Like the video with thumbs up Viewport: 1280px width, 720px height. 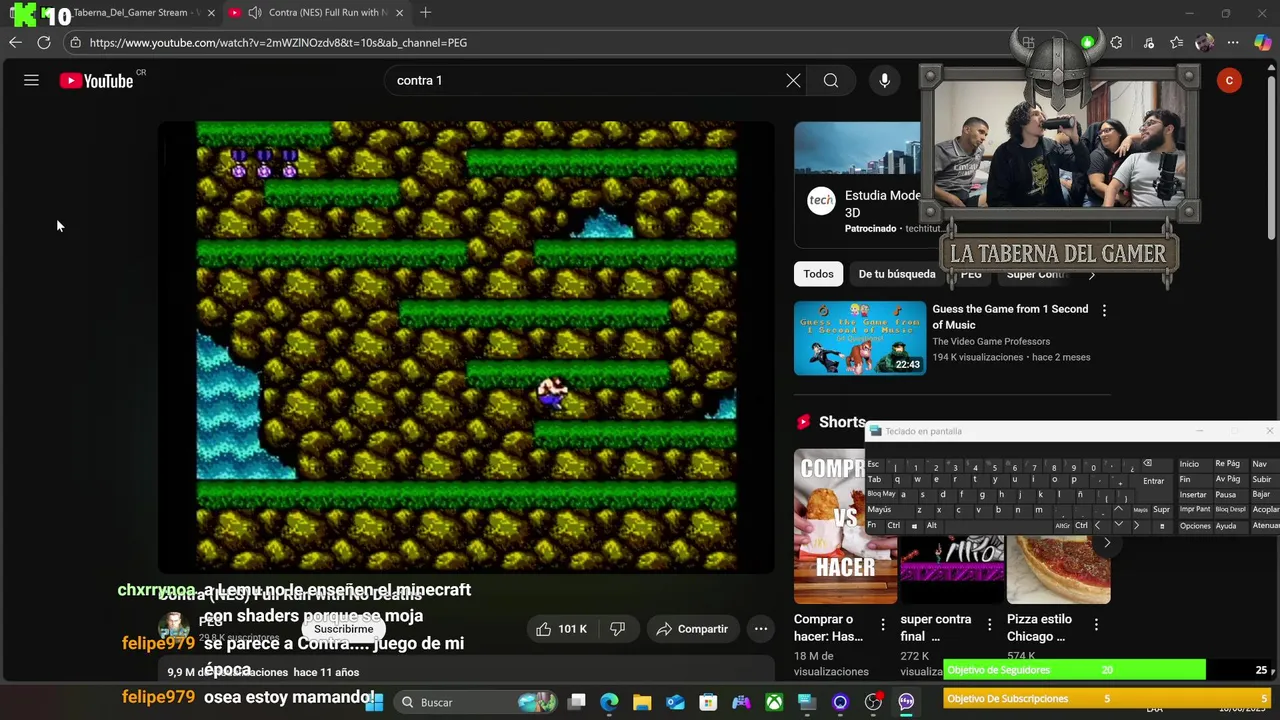(561, 629)
